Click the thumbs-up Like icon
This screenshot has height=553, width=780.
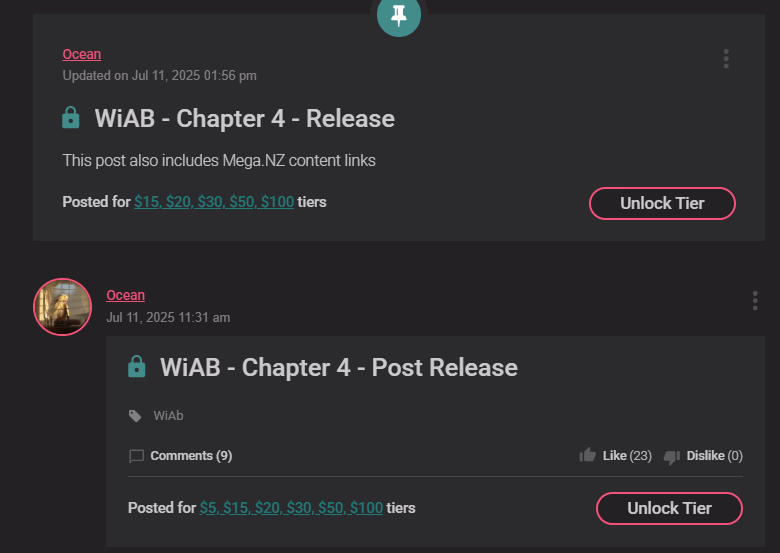pyautogui.click(x=587, y=455)
